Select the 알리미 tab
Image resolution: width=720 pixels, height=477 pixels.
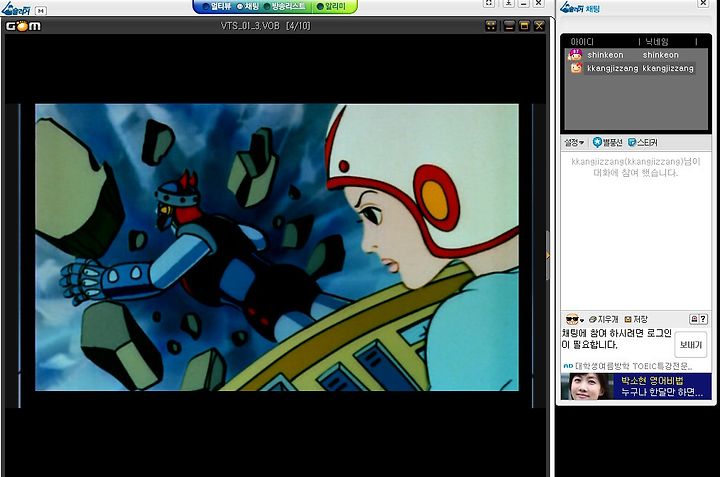point(331,6)
